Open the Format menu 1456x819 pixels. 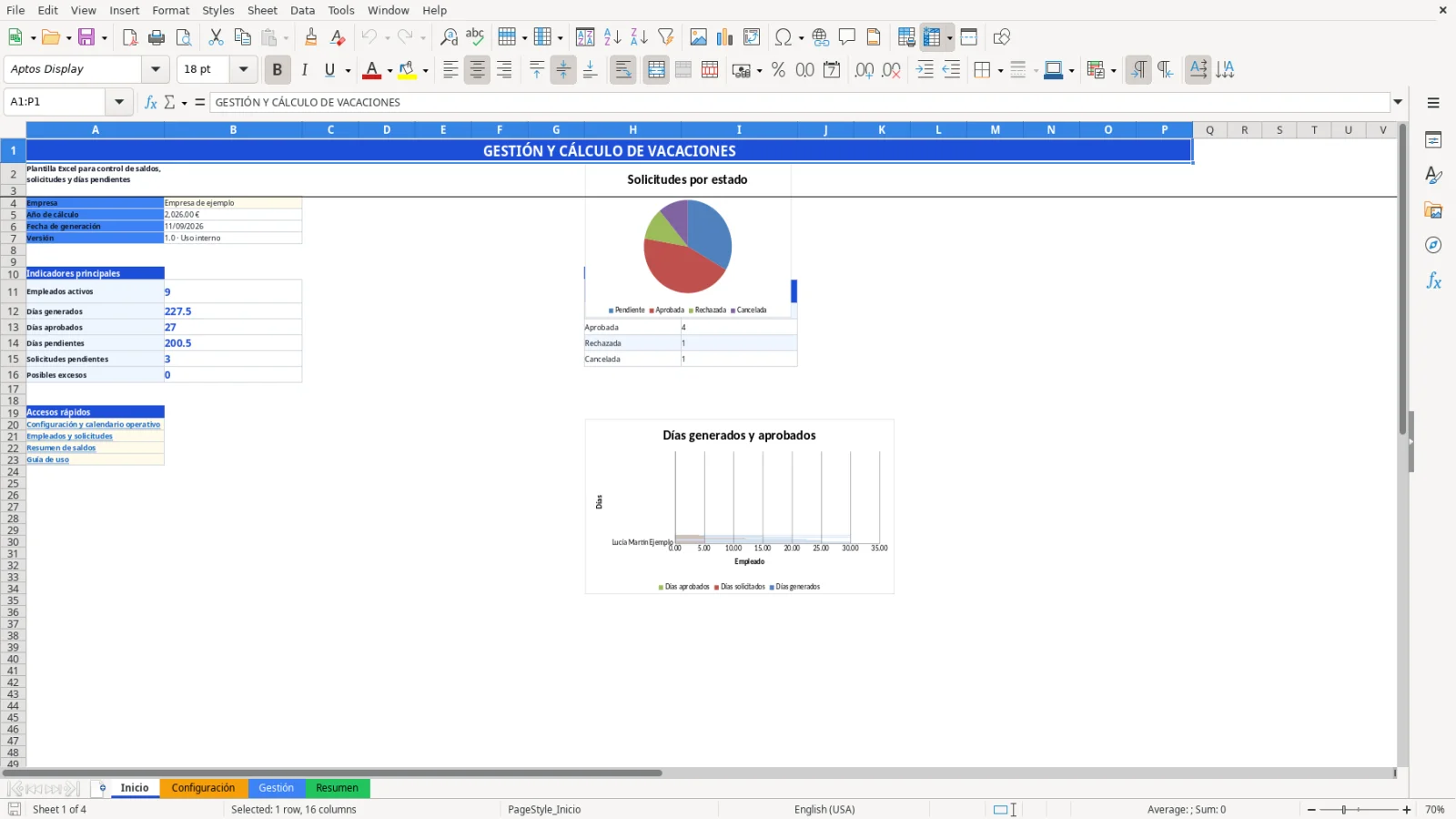(171, 10)
